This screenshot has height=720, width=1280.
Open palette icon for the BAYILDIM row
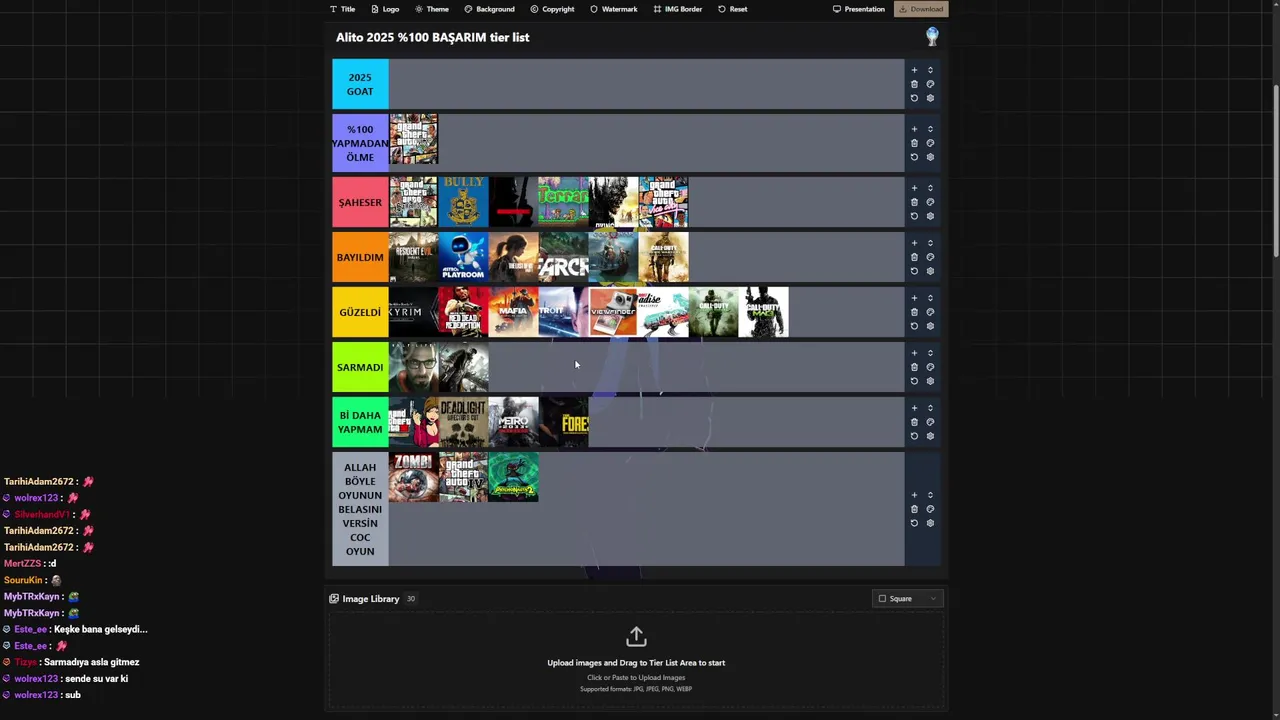tap(930, 257)
